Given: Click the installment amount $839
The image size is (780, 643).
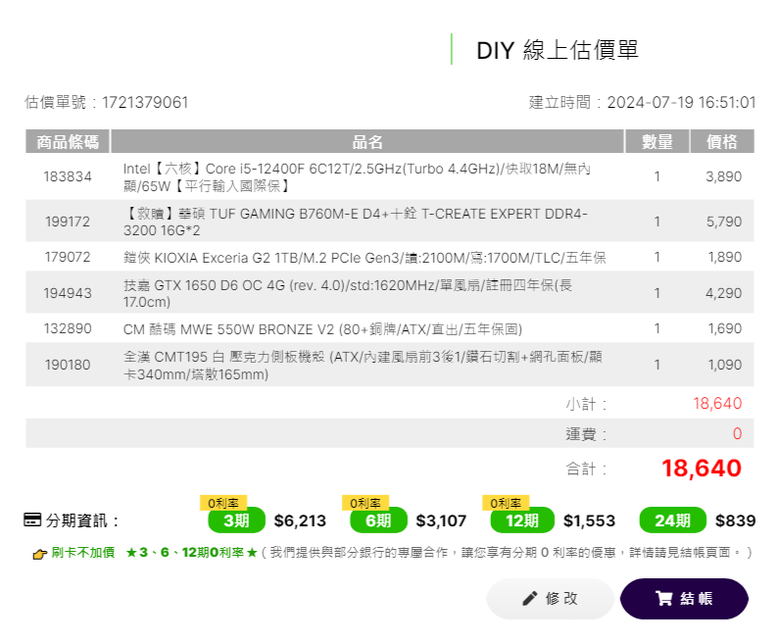Looking at the screenshot, I should [735, 521].
